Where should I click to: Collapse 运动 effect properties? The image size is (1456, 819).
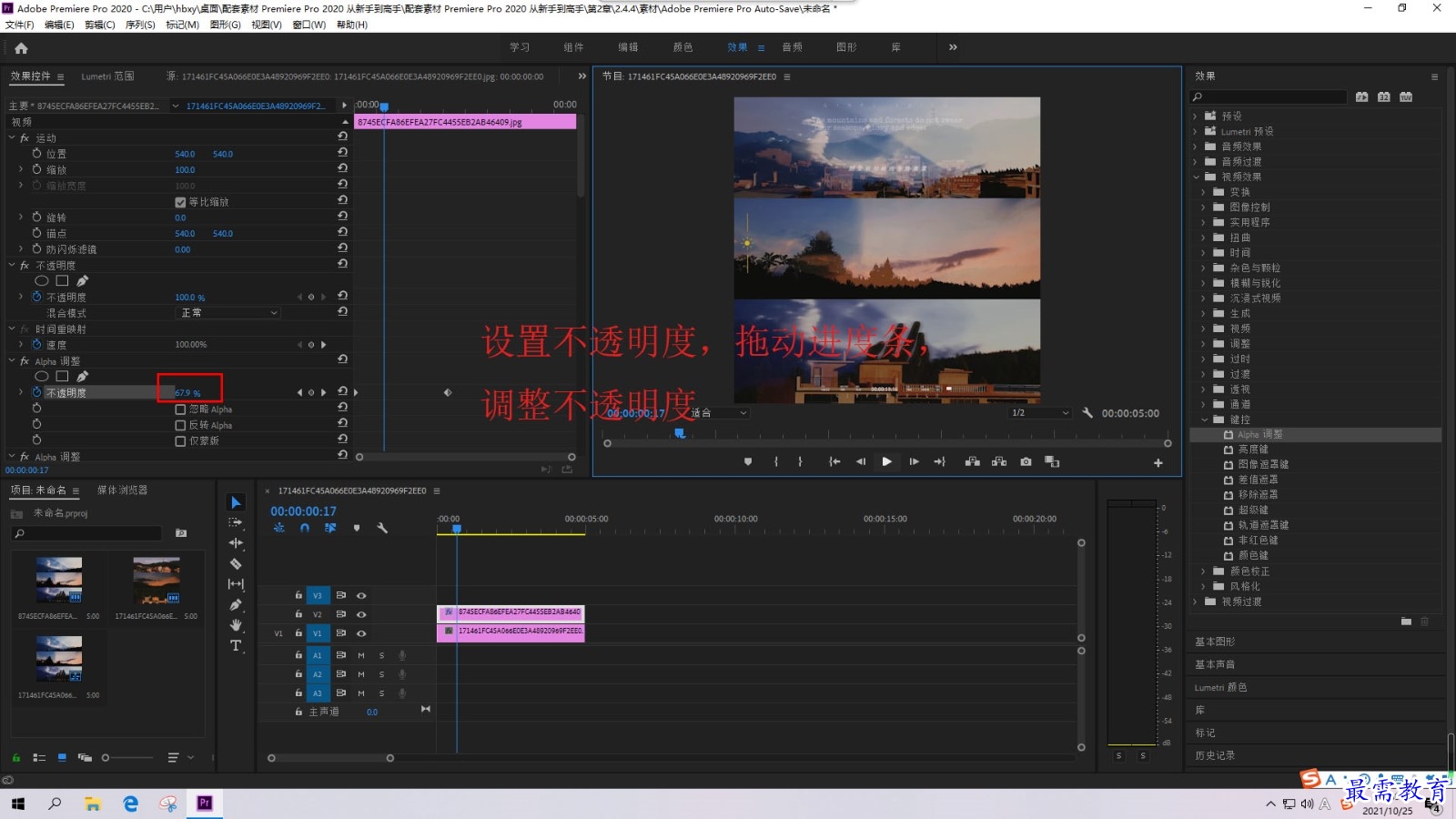click(12, 138)
